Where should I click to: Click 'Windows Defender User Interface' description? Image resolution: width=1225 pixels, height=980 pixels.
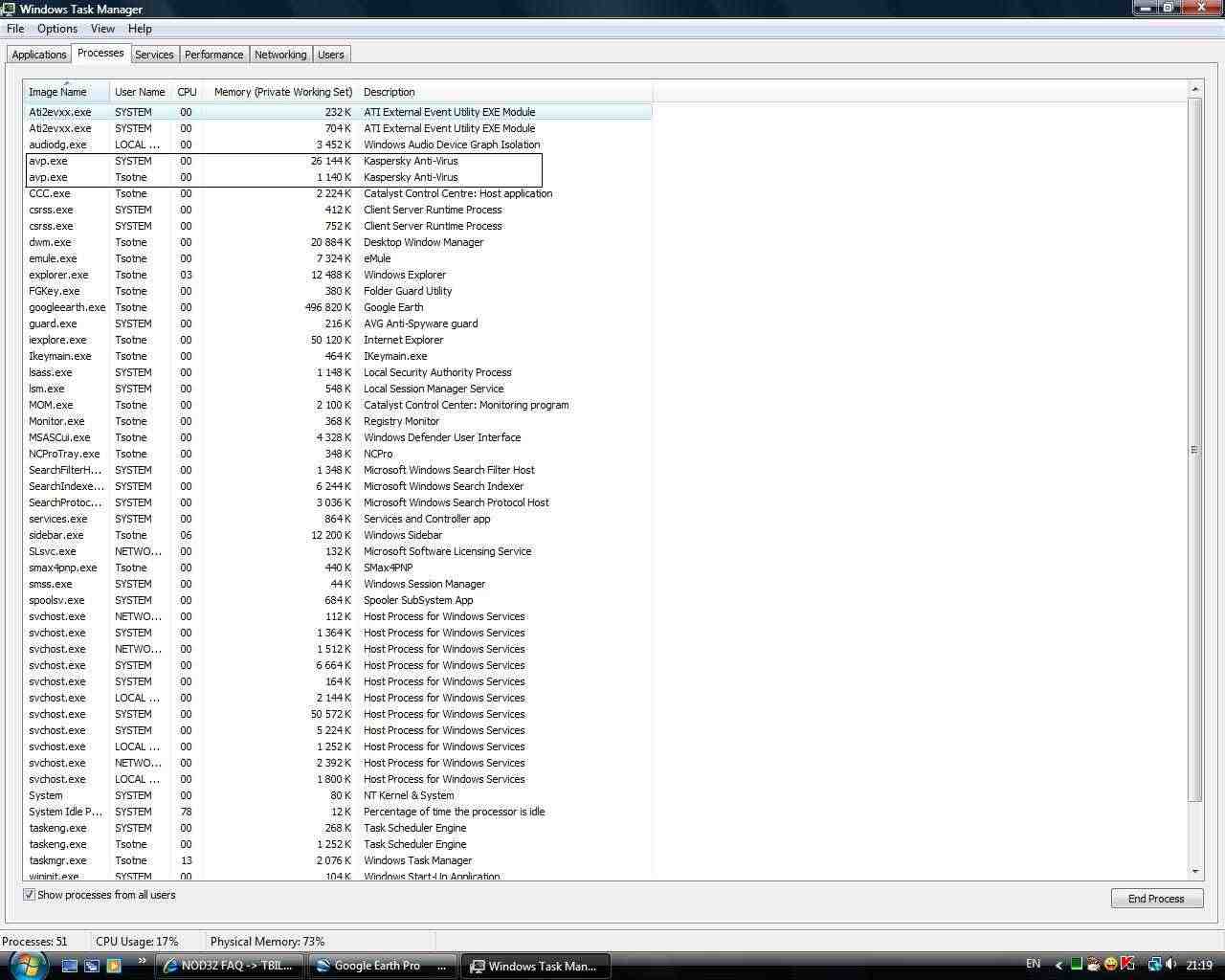click(x=442, y=437)
